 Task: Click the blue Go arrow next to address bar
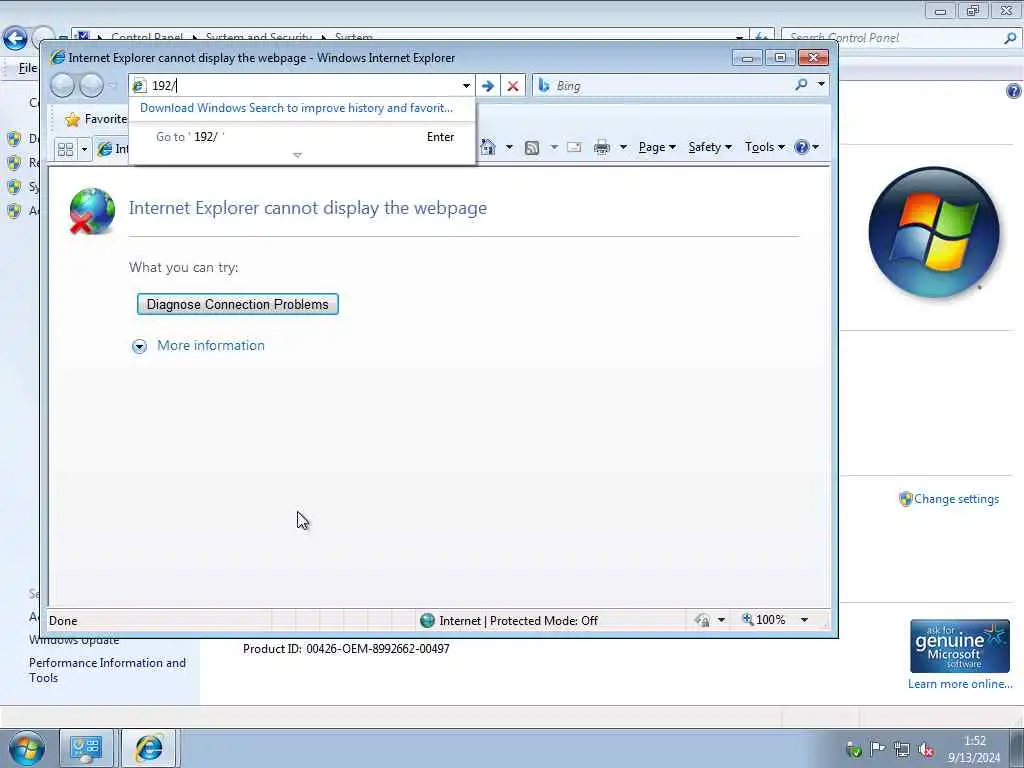tap(487, 86)
